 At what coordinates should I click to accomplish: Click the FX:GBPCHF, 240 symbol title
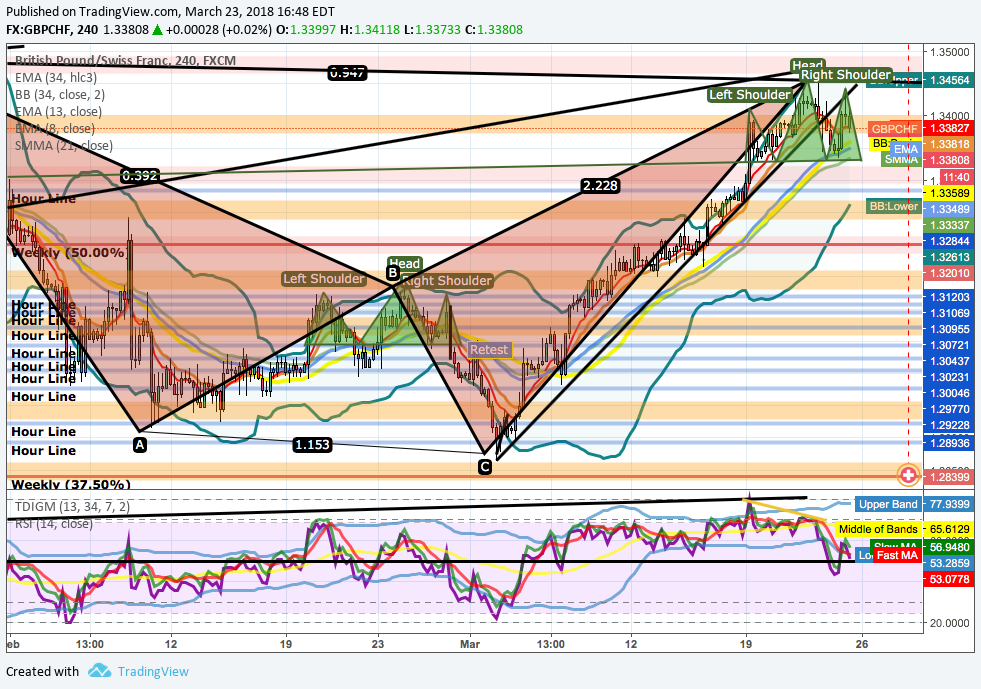(53, 29)
